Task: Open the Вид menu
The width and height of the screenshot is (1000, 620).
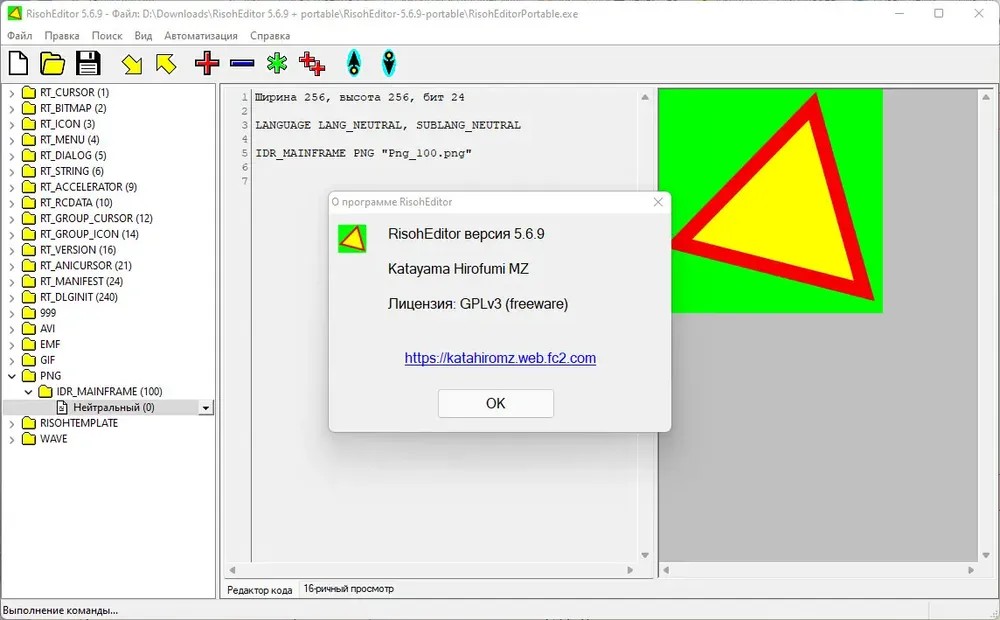Action: coord(143,36)
